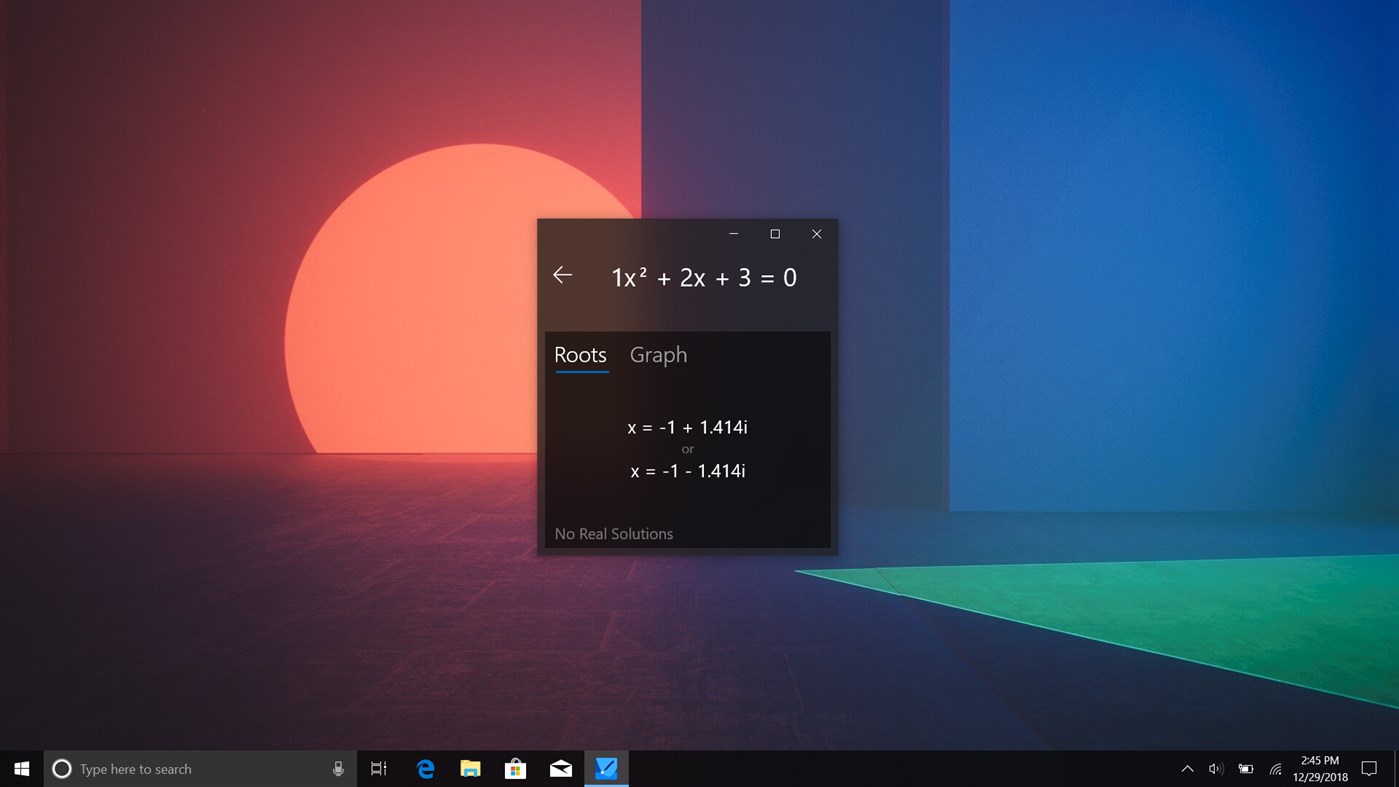Switch to the Graph tab
This screenshot has width=1399, height=787.
(x=658, y=355)
